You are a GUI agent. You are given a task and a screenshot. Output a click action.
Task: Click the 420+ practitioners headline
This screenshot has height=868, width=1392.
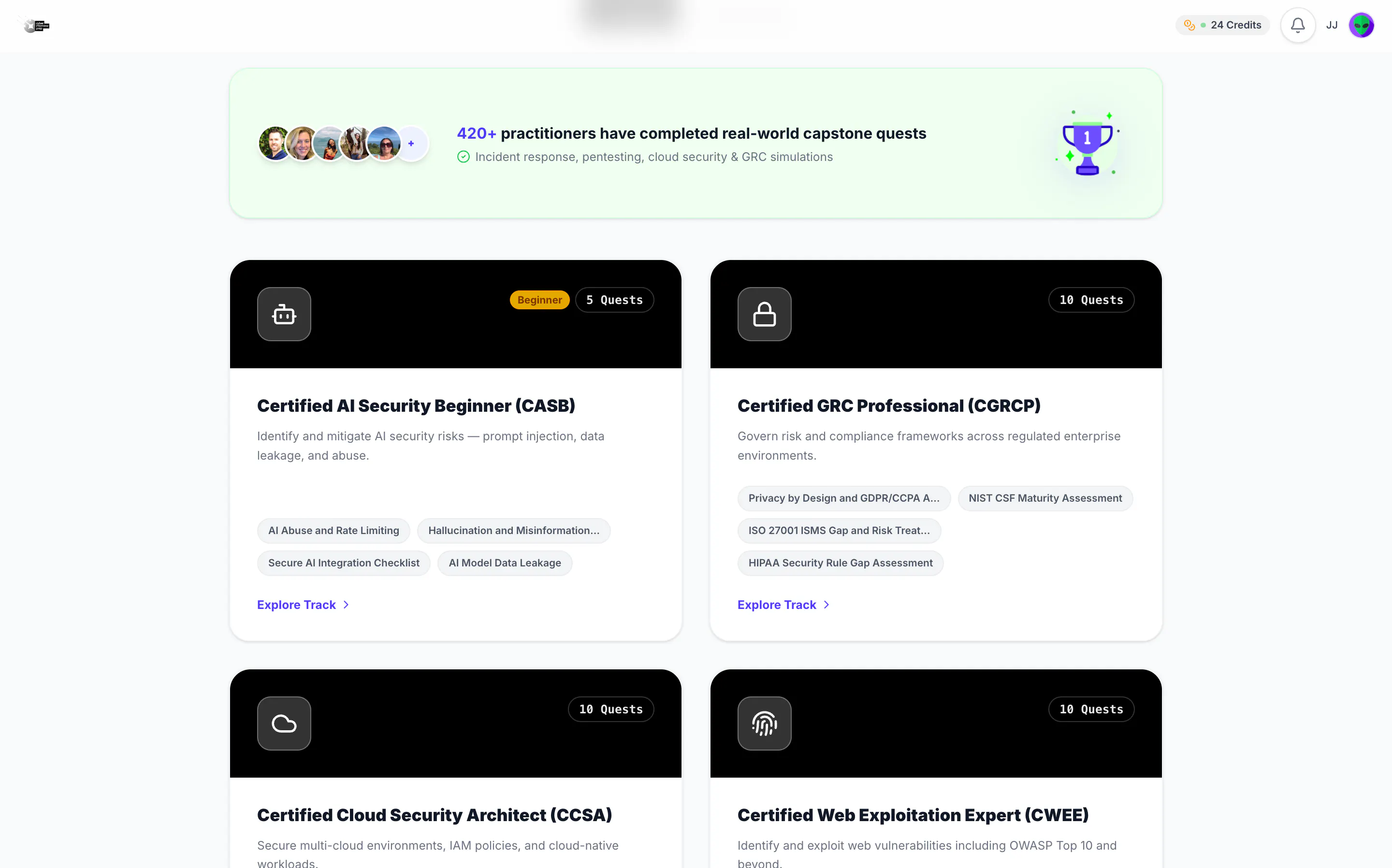(x=692, y=133)
